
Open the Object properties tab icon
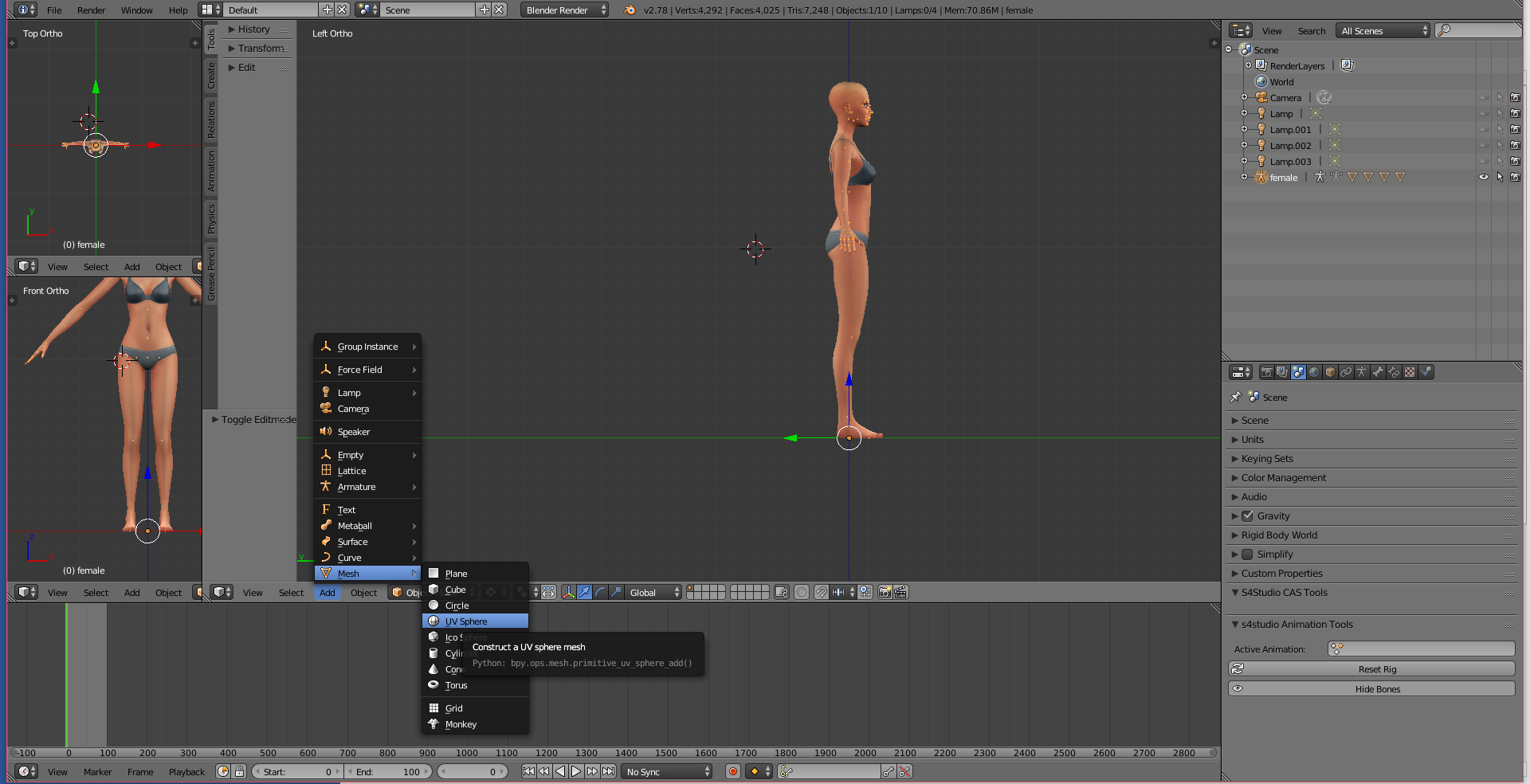[1330, 372]
